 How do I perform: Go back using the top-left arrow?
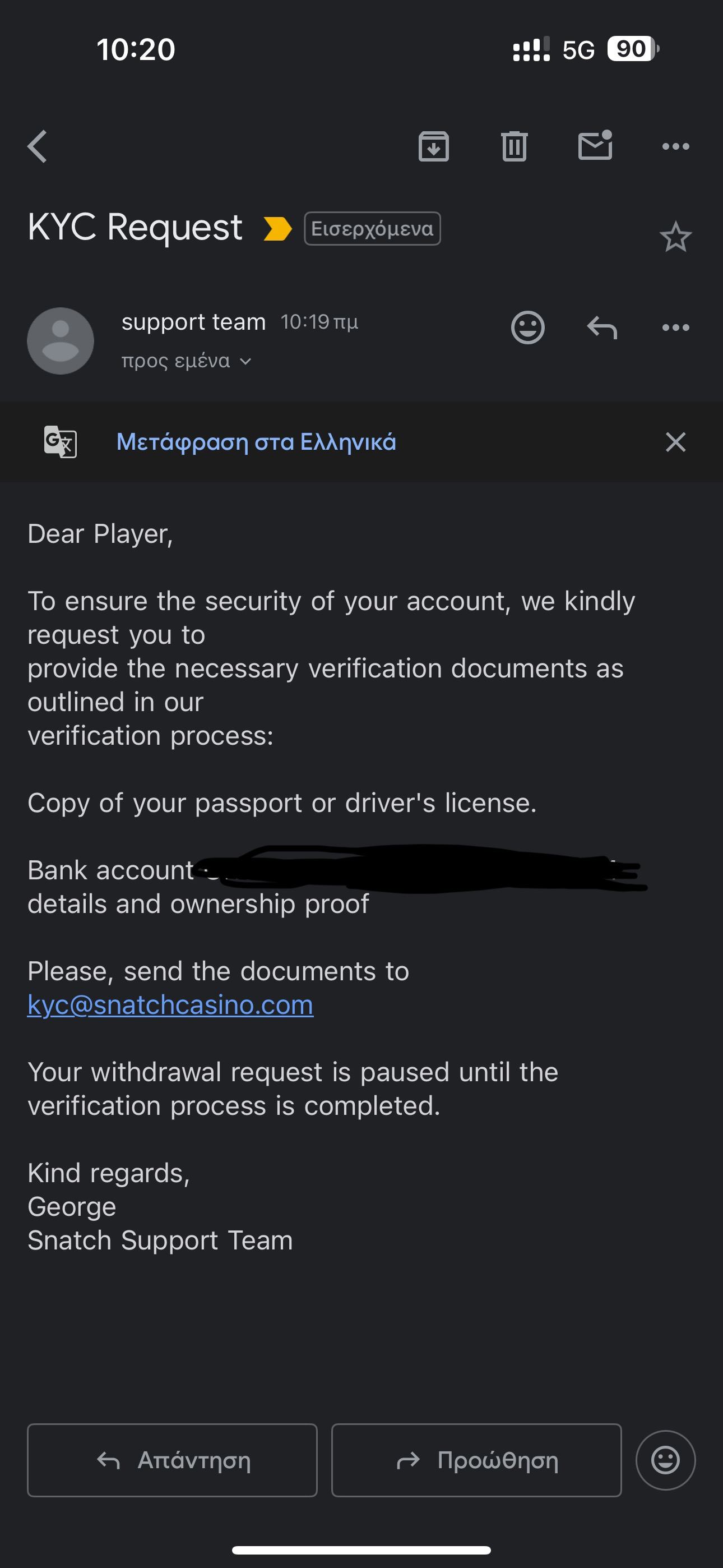coord(37,146)
